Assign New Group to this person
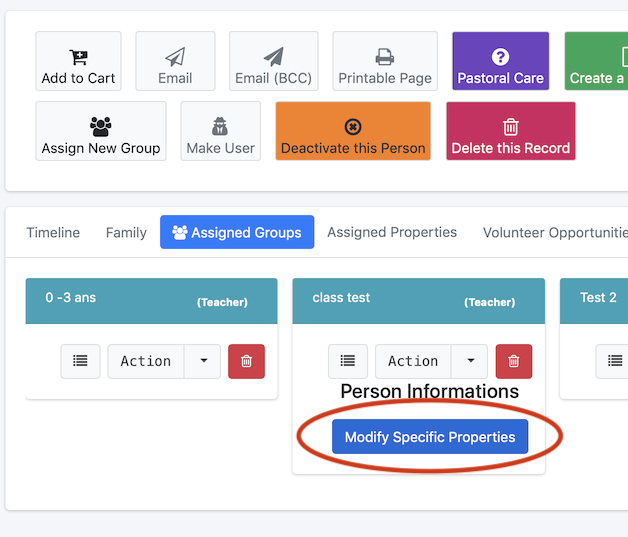The image size is (628, 537). coord(101,131)
